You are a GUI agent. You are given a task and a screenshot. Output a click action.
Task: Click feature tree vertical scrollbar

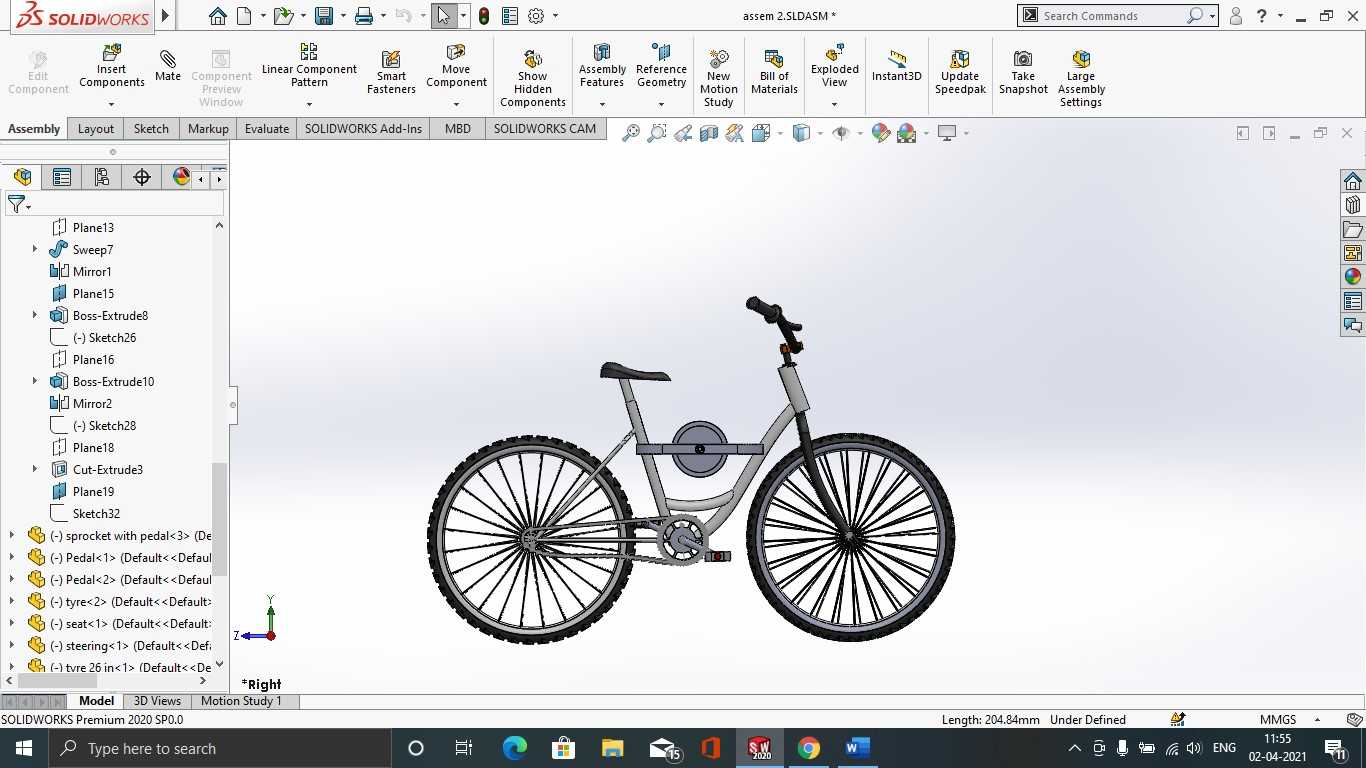click(x=219, y=518)
